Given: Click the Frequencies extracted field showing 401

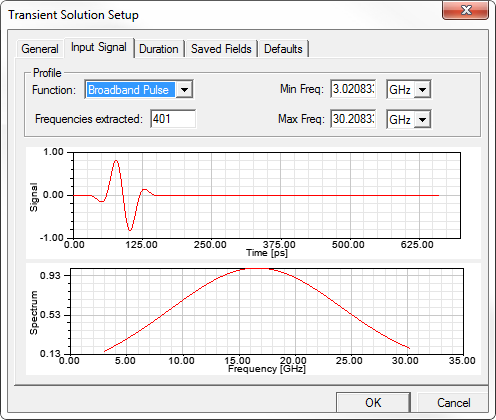Looking at the screenshot, I should (173, 119).
